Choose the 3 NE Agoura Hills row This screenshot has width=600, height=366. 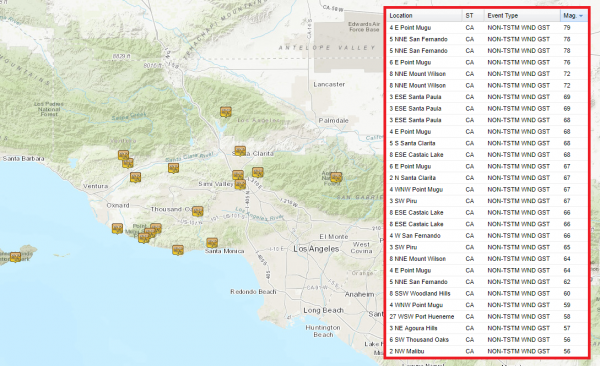click(x=487, y=328)
